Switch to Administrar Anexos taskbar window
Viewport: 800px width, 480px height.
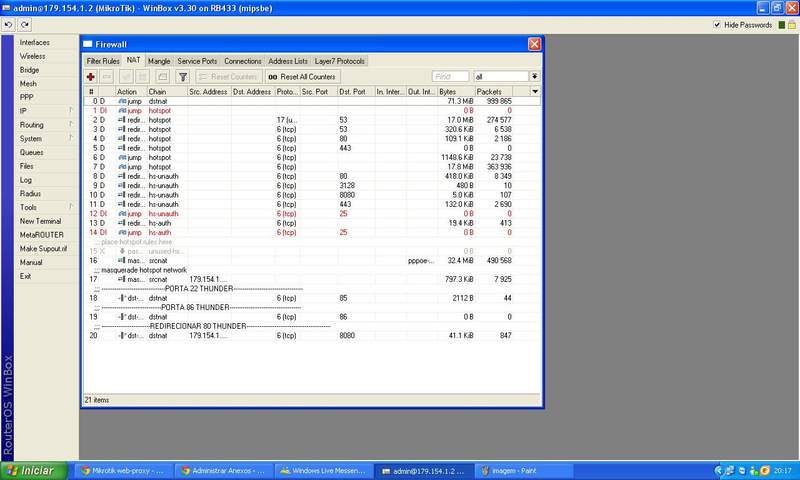pyautogui.click(x=222, y=471)
